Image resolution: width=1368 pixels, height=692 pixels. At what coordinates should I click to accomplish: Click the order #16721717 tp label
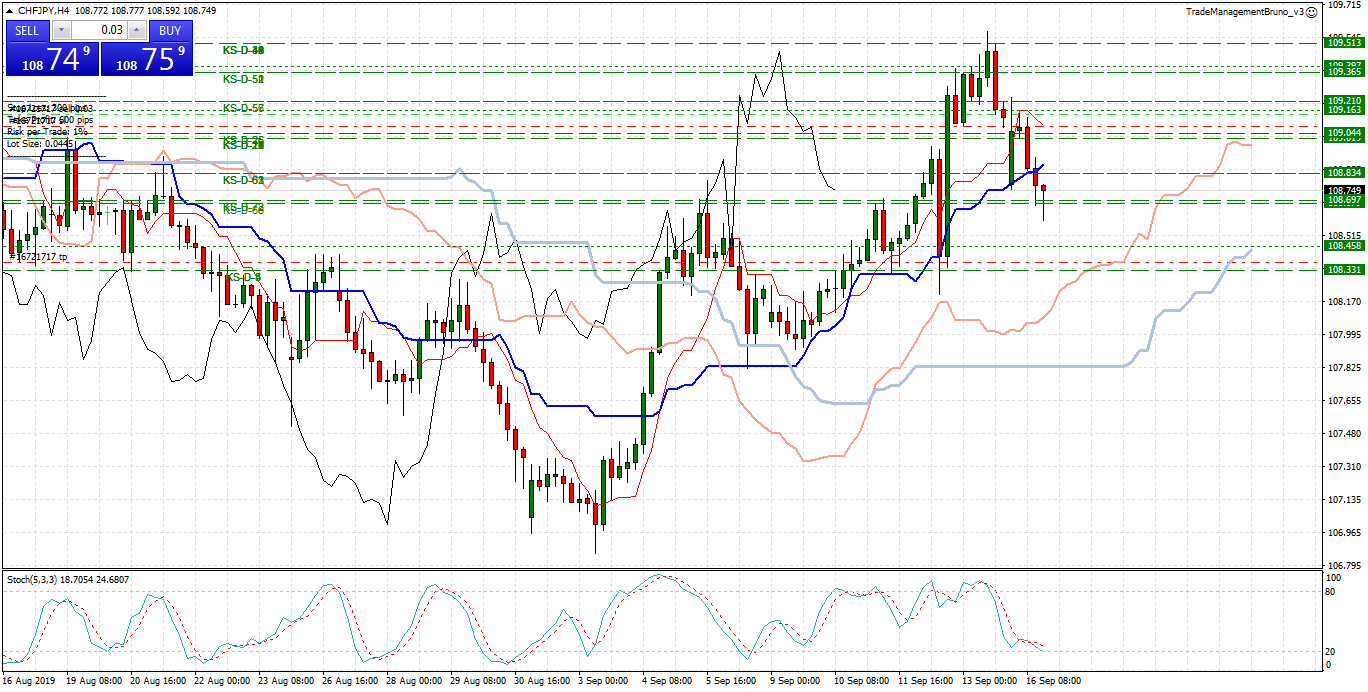coord(38,257)
